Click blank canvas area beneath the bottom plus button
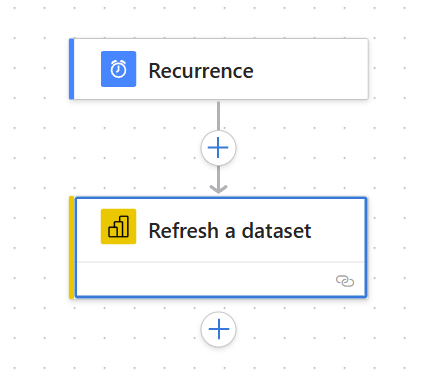The height and width of the screenshot is (386, 432). pyautogui.click(x=218, y=367)
